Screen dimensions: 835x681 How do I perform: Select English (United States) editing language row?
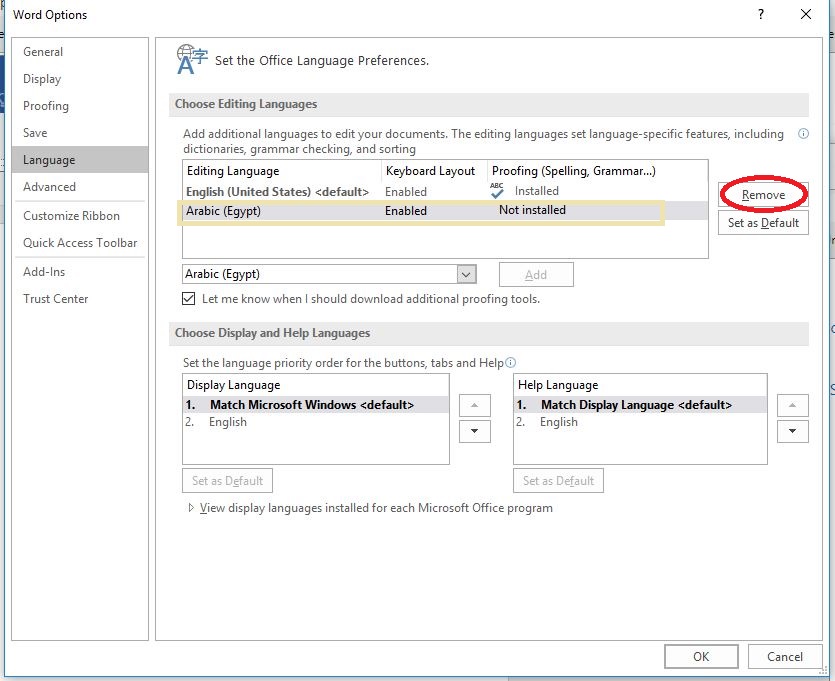pyautogui.click(x=445, y=191)
